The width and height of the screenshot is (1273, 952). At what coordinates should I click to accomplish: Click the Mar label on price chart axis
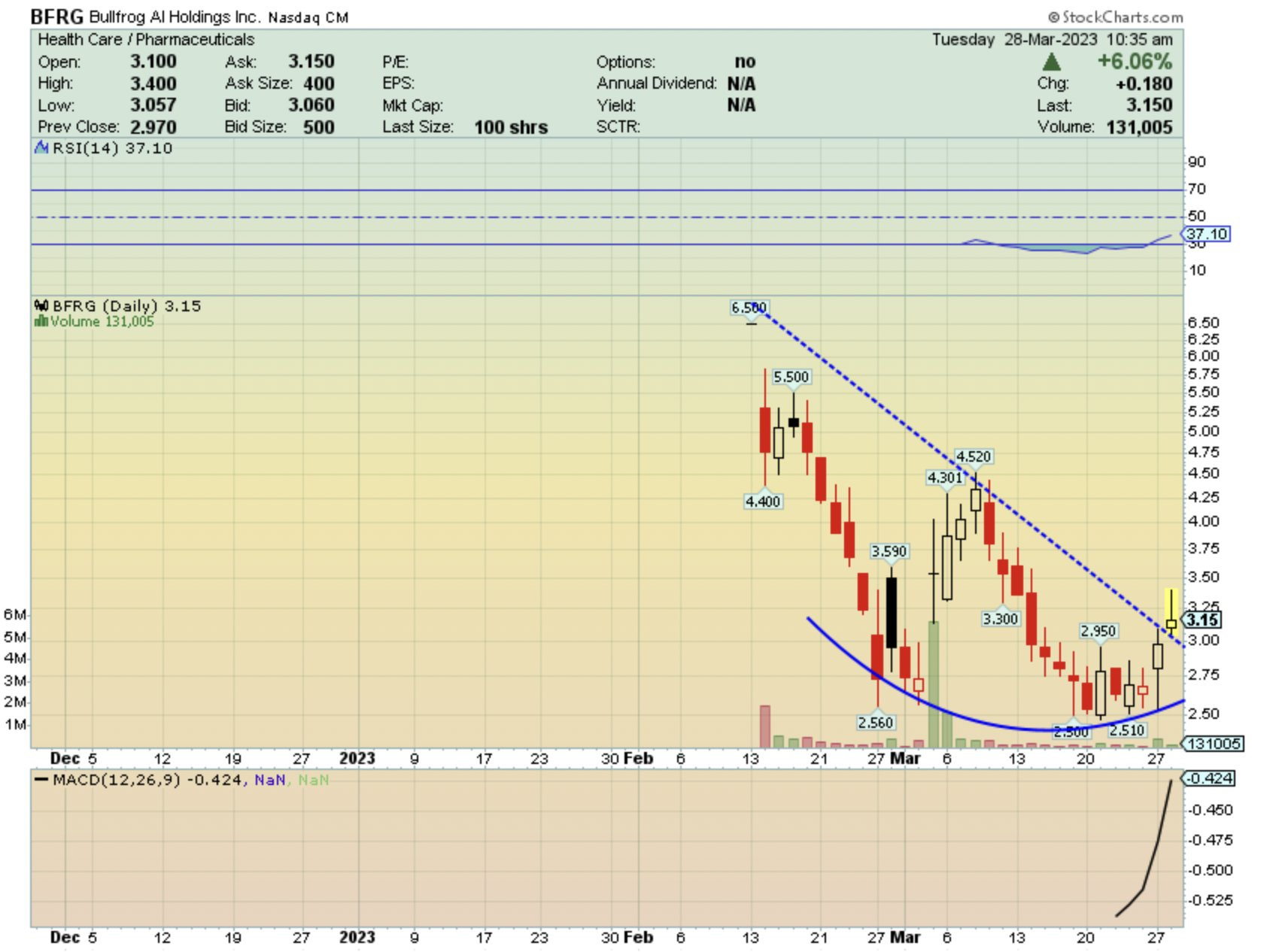[905, 758]
